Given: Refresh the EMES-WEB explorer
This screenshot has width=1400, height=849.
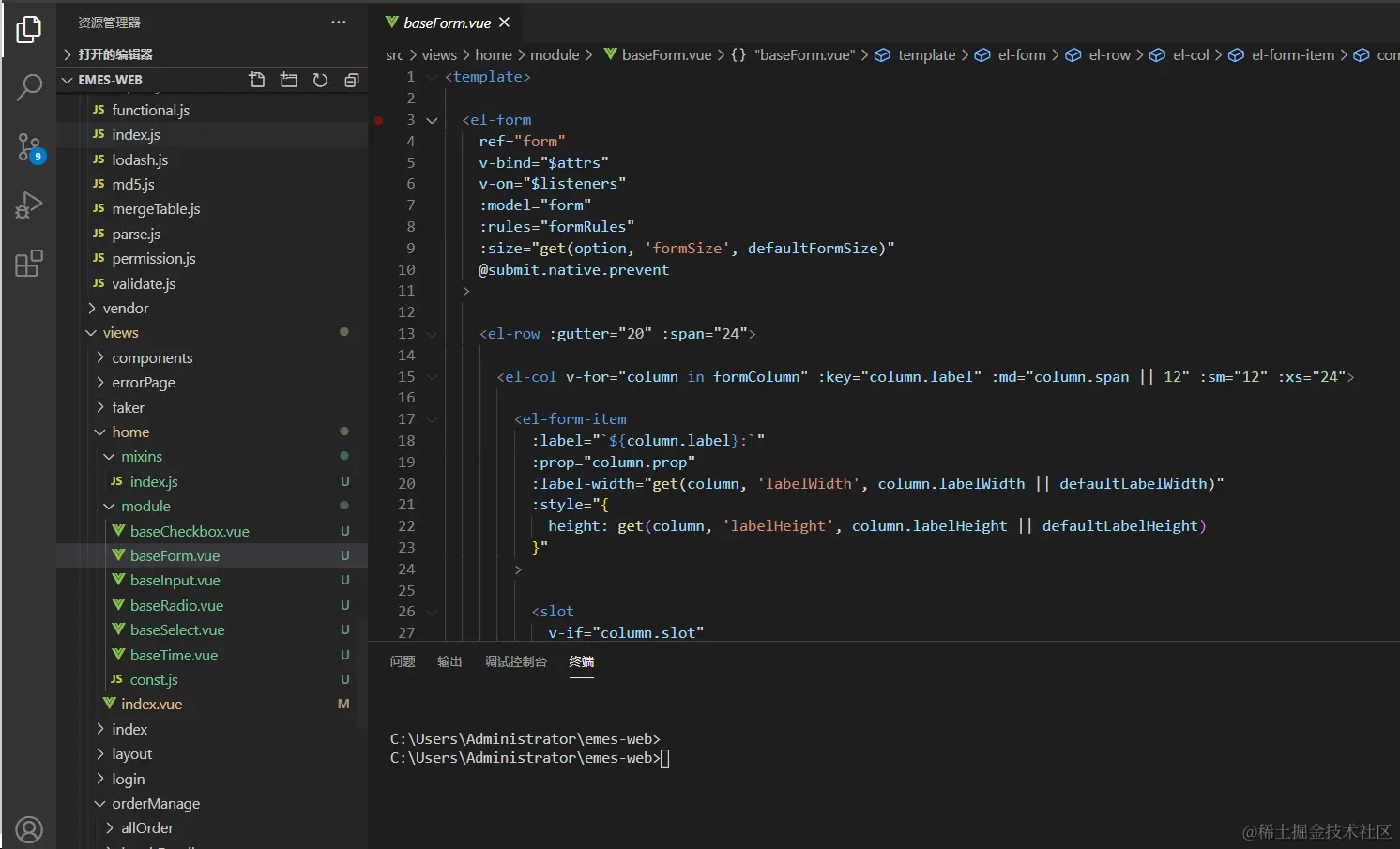Looking at the screenshot, I should [x=320, y=80].
